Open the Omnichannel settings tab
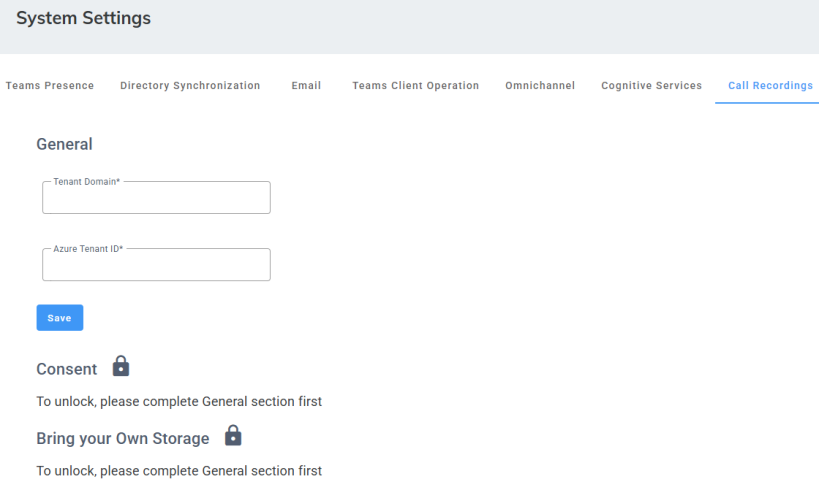The height and width of the screenshot is (490, 819). coord(540,86)
